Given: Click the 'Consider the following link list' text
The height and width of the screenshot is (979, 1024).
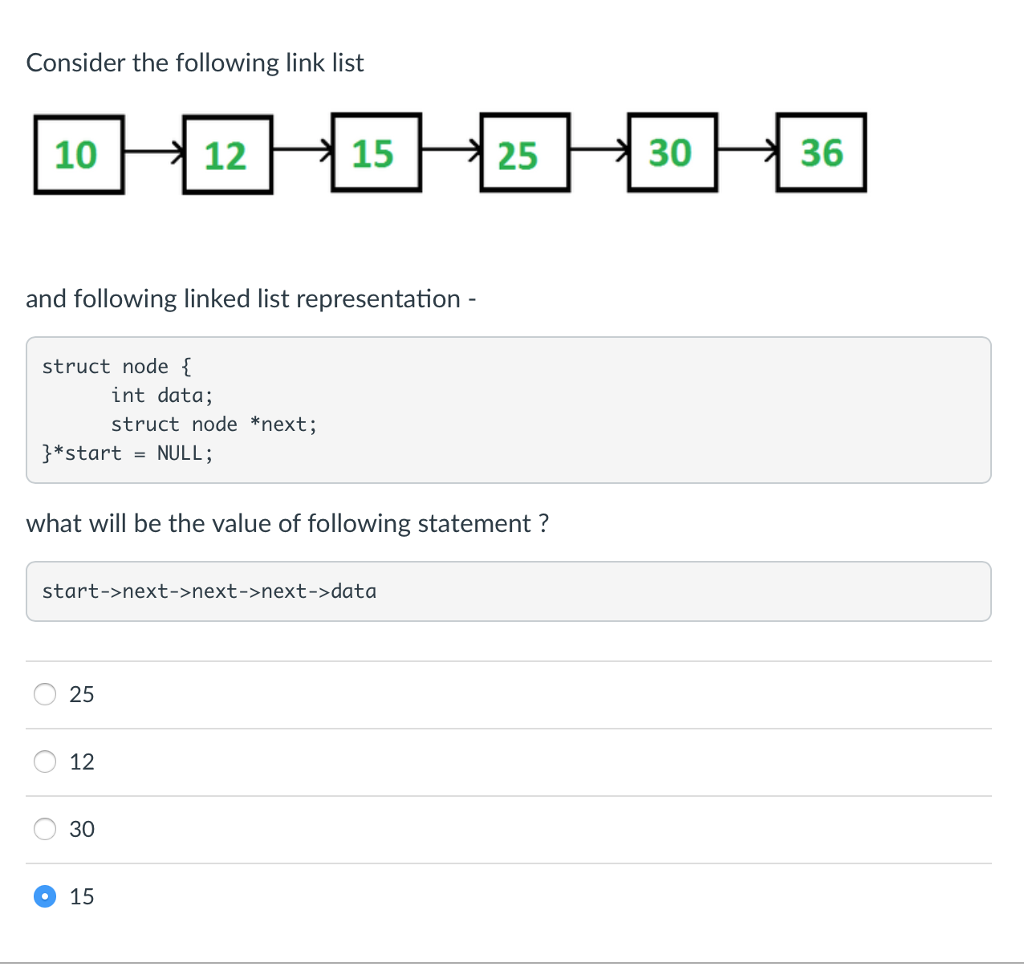Looking at the screenshot, I should [x=195, y=63].
